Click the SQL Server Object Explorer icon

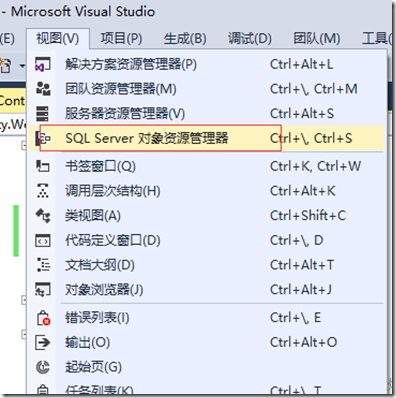tap(43, 139)
